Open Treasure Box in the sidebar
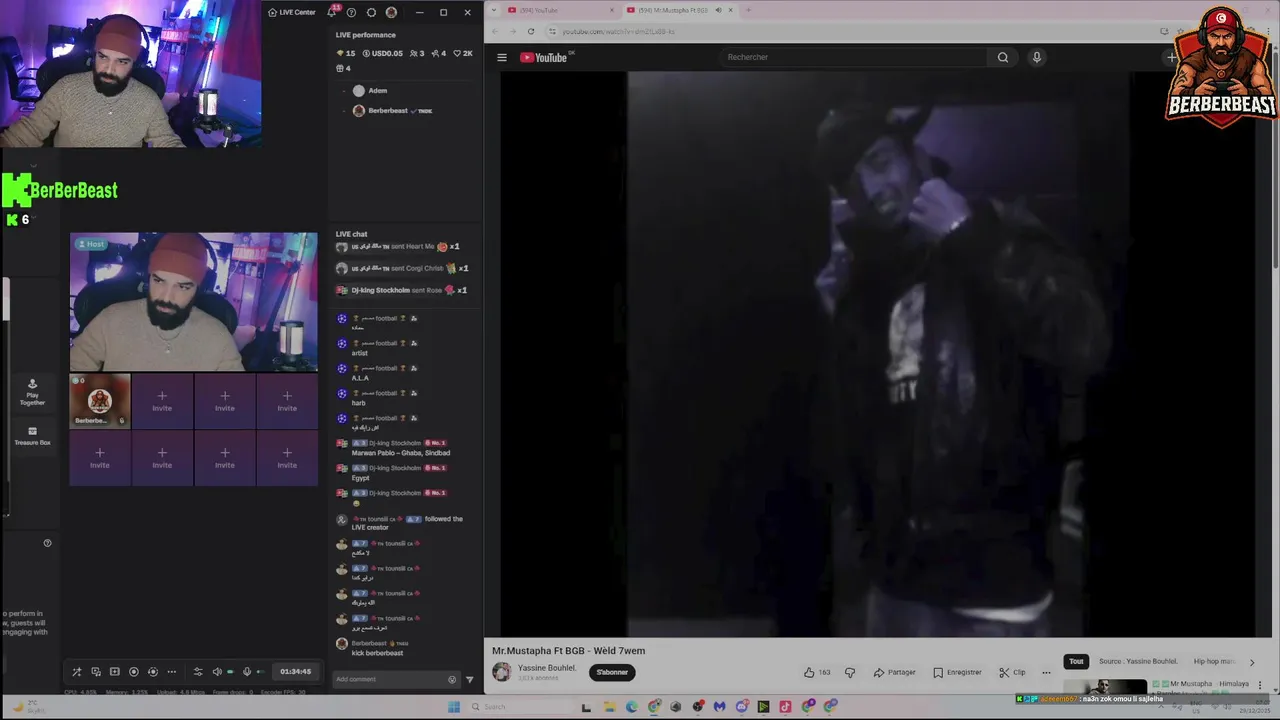This screenshot has height=720, width=1280. [32, 436]
